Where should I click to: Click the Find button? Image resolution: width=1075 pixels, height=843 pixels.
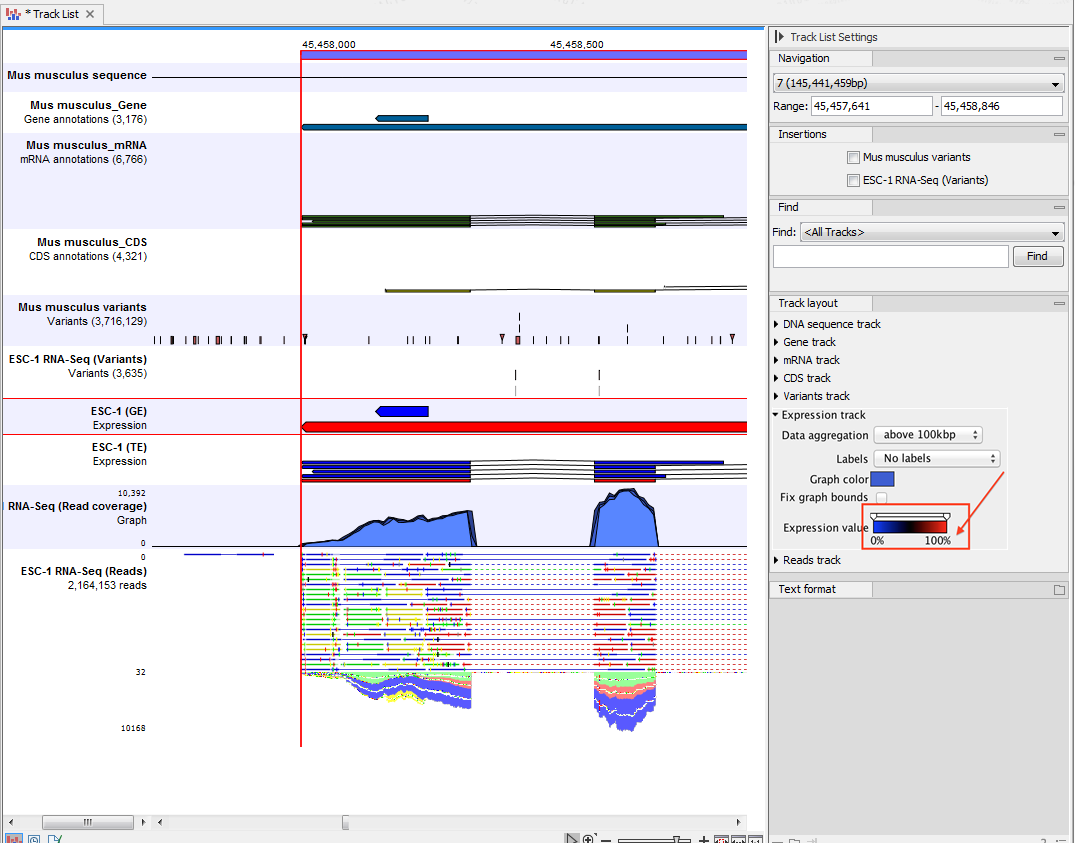[x=1037, y=256]
